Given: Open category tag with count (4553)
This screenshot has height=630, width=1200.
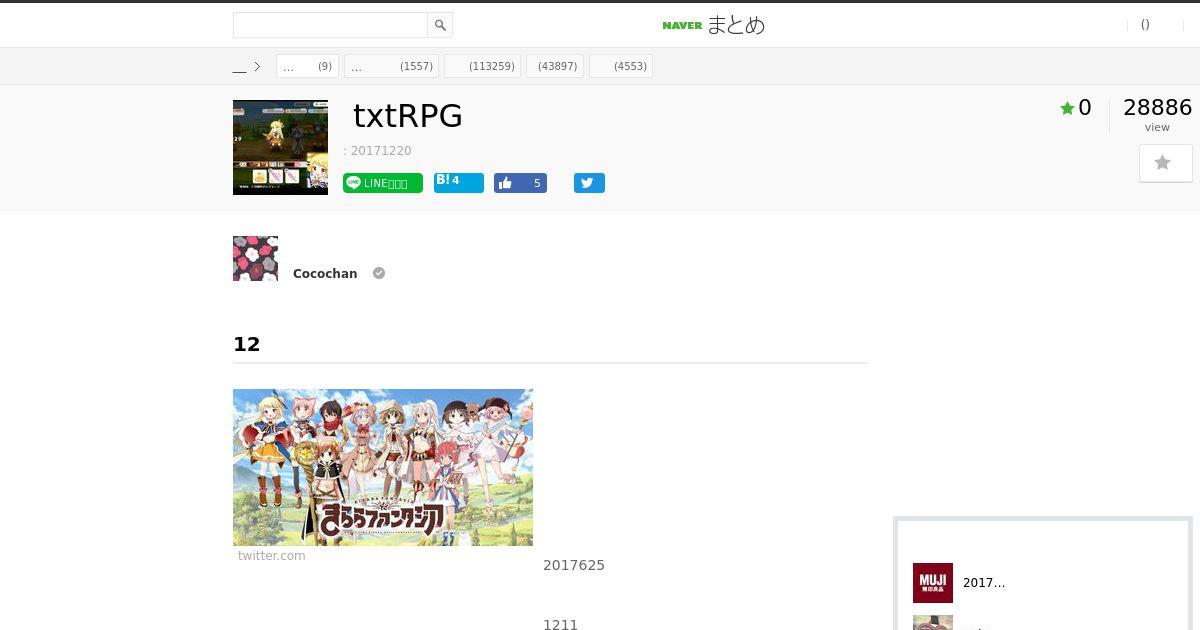Looking at the screenshot, I should point(621,66).
